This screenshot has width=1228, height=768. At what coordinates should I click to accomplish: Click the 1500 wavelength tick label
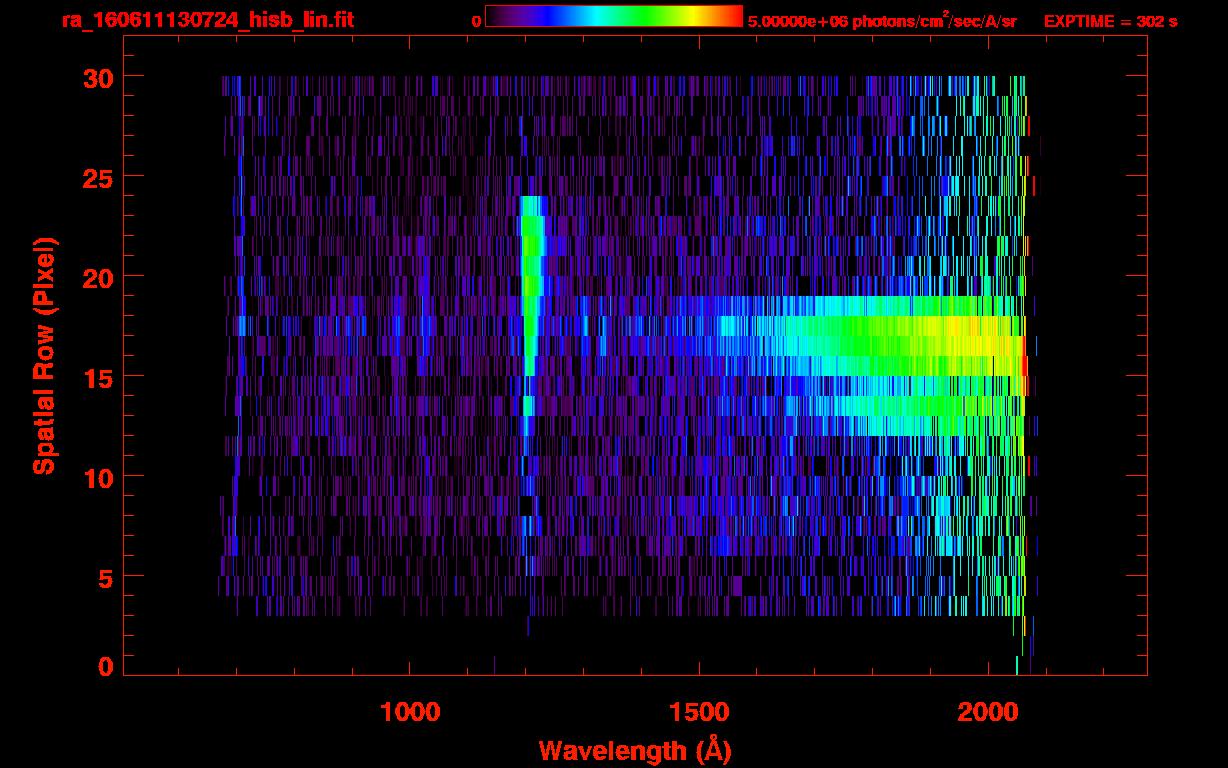point(698,712)
